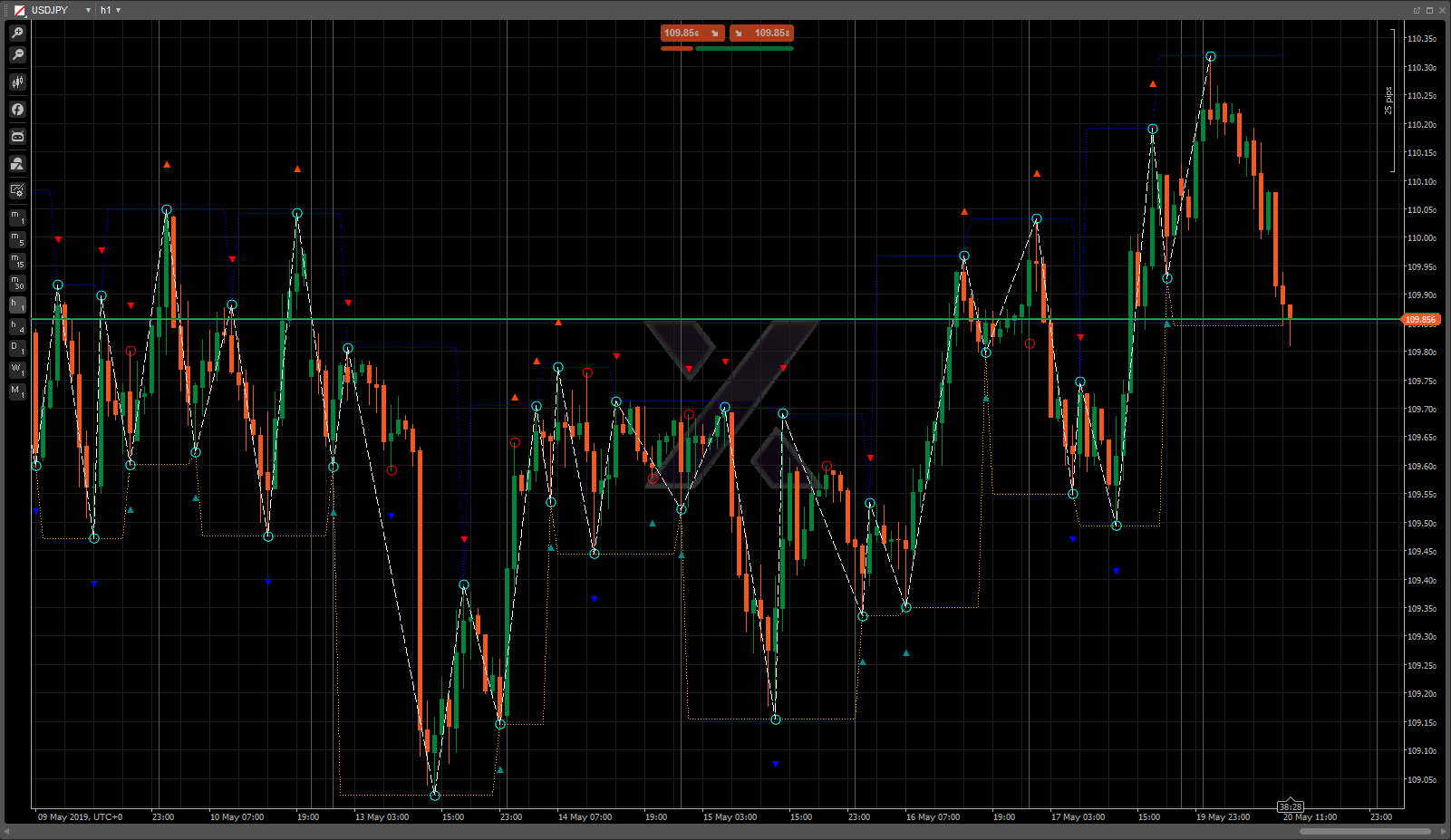Switch to m15 timeframe
1451x840 pixels.
tap(17, 261)
